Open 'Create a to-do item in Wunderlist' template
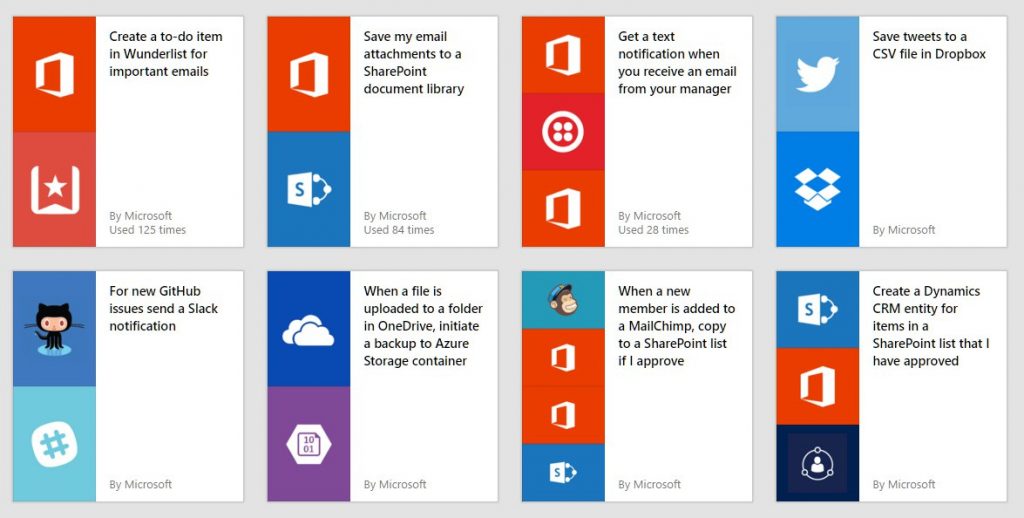Screen dimensions: 1024x518 [x=166, y=54]
